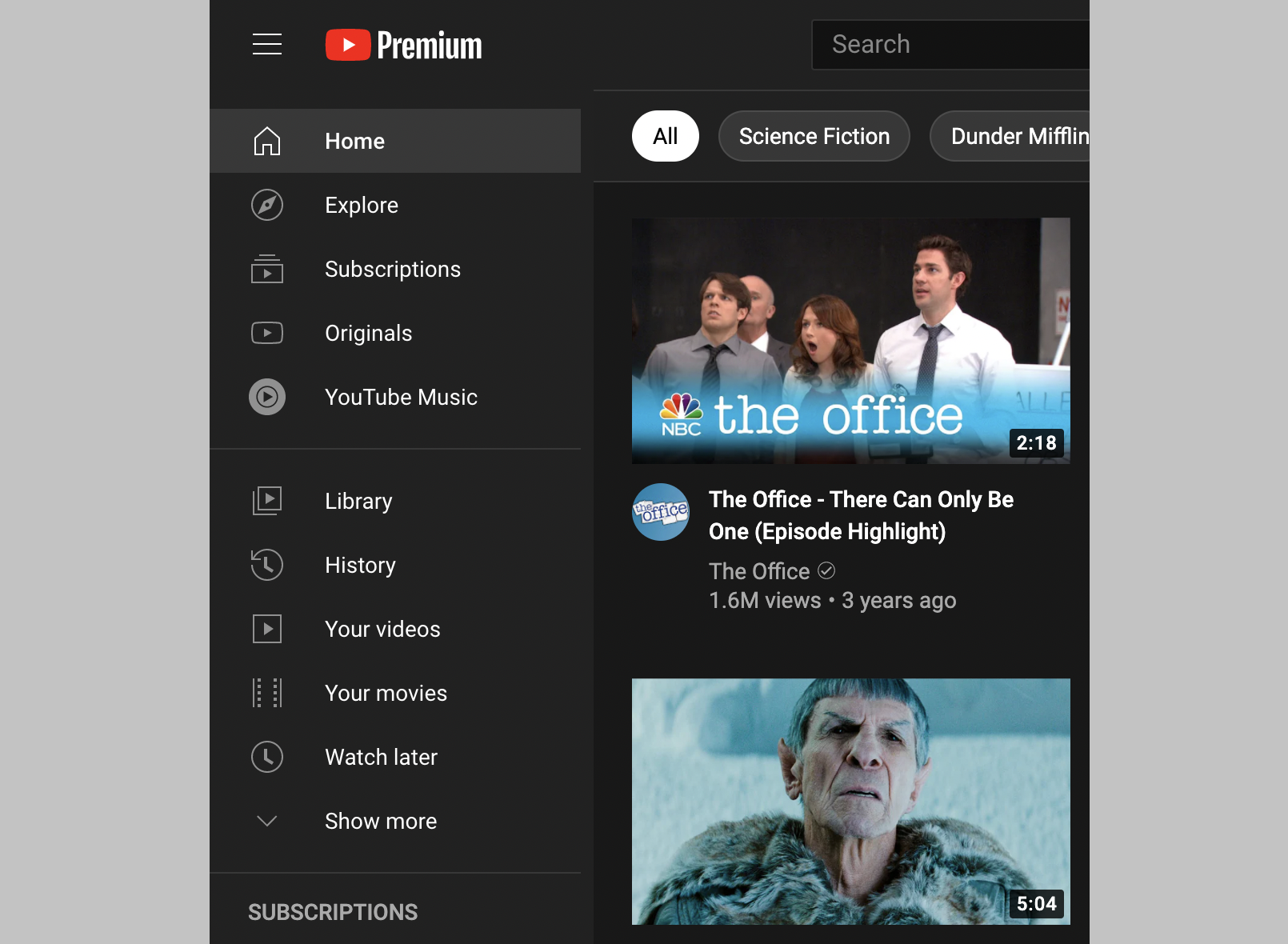Click the video title There Can Only Be One
The height and width of the screenshot is (944, 1288).
click(x=861, y=515)
